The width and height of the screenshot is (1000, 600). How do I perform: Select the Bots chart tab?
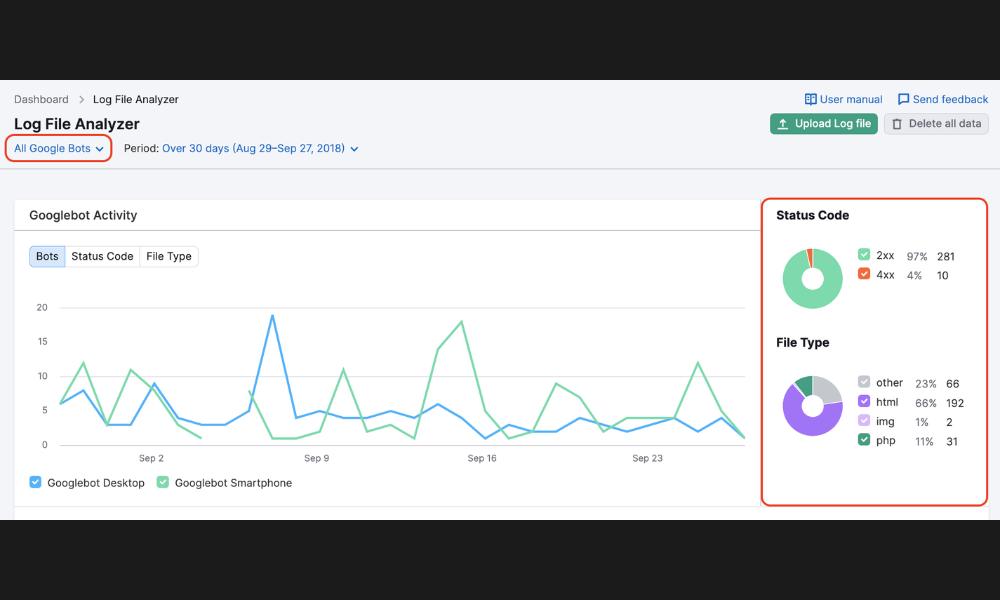click(x=47, y=256)
